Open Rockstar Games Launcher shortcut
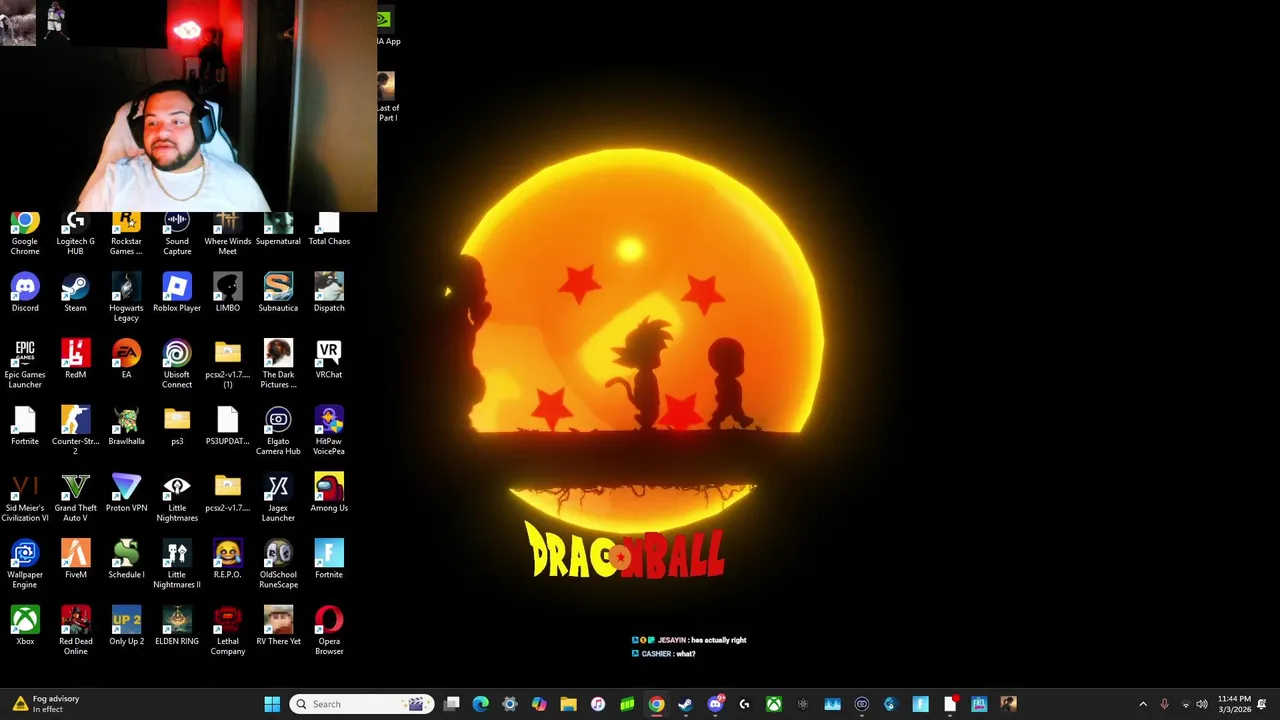Viewport: 1280px width, 720px height. (126, 233)
